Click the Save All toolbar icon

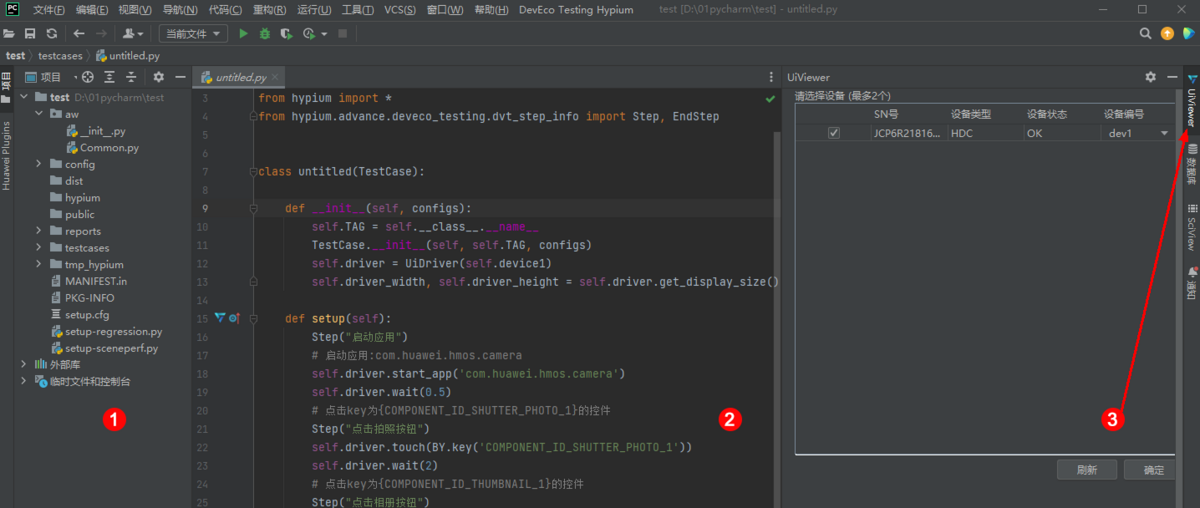click(x=30, y=33)
